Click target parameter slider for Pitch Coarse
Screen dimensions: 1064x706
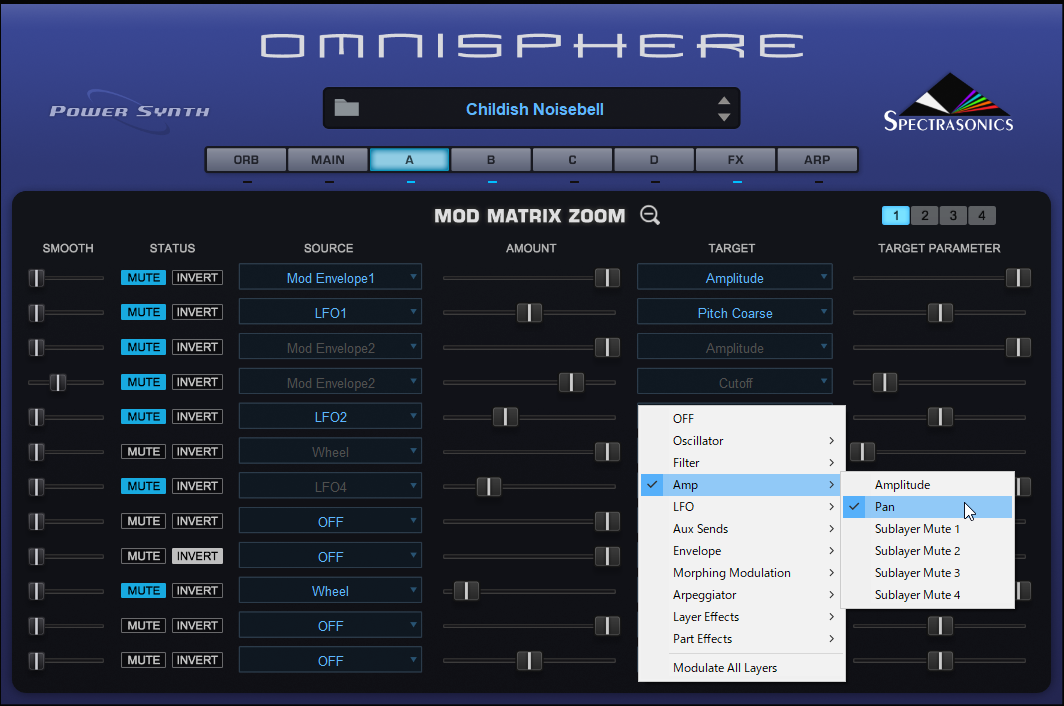tap(940, 312)
